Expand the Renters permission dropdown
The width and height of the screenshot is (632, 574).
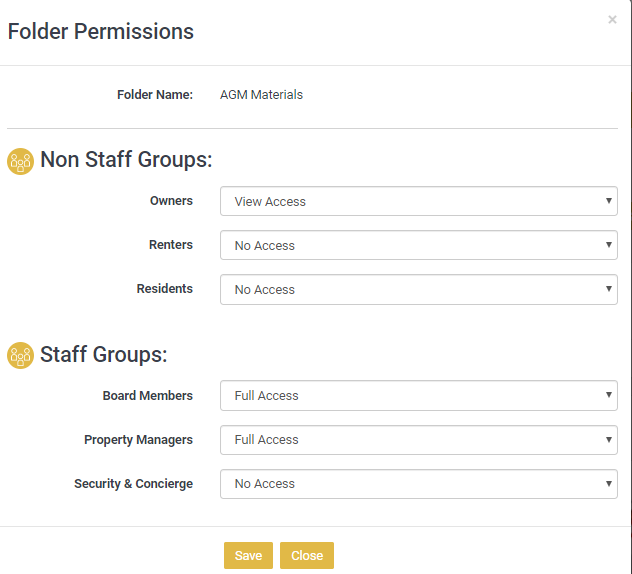[x=418, y=245]
